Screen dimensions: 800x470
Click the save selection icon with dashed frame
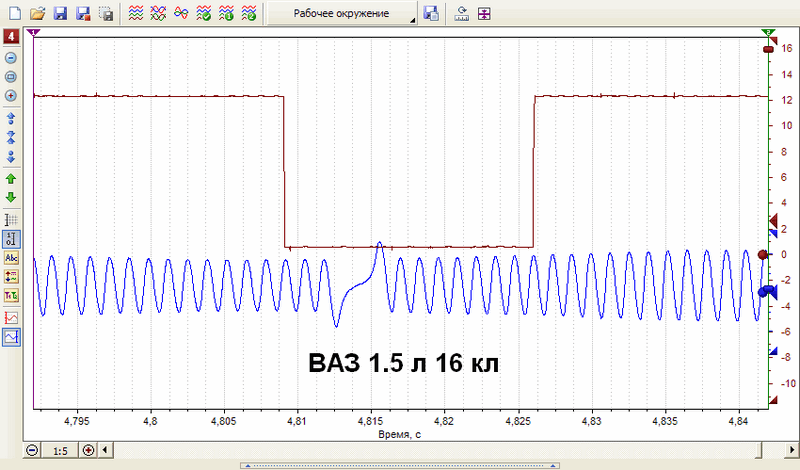coord(106,13)
